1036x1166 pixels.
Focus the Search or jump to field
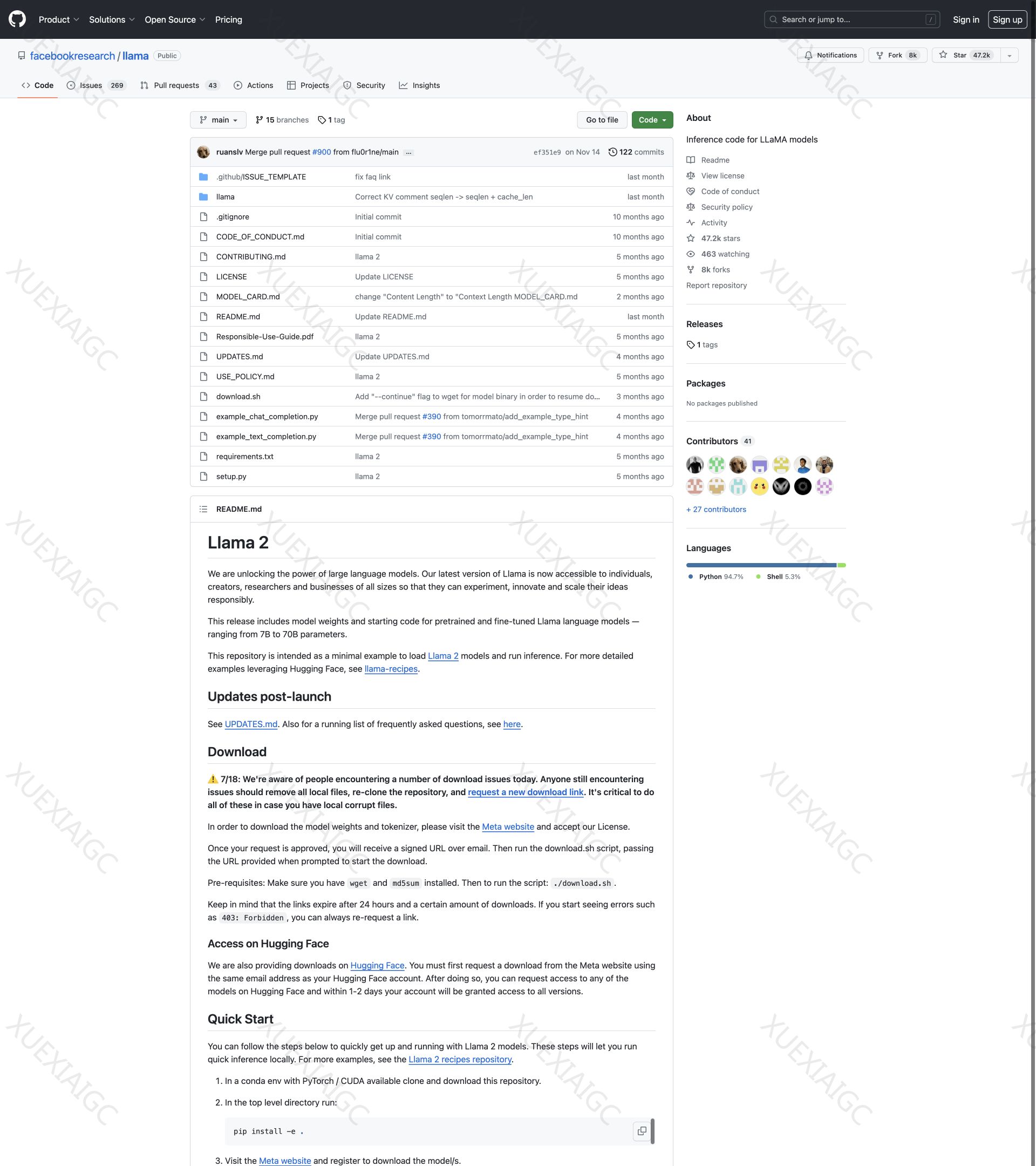[851, 19]
